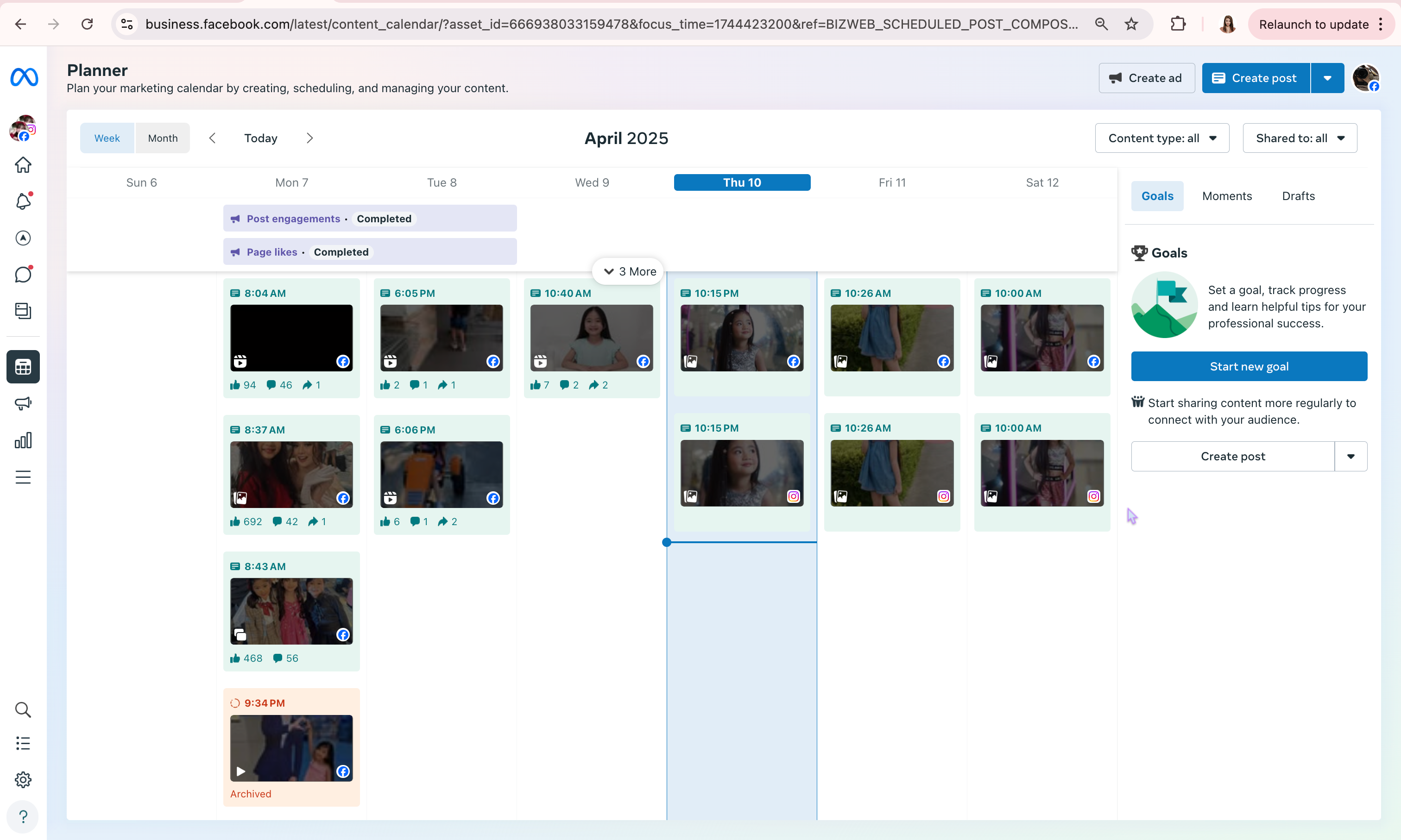The image size is (1401, 840).
Task: Open Friday 10:26 AM Facebook post
Action: pos(891,338)
